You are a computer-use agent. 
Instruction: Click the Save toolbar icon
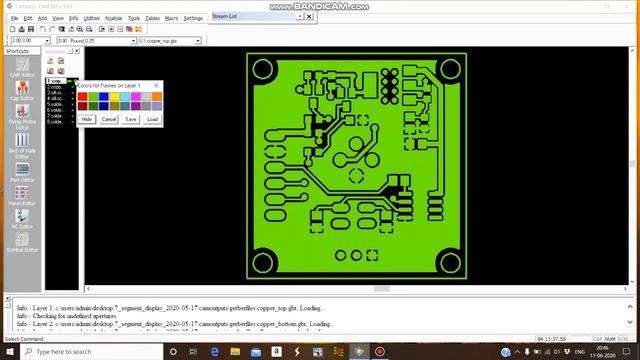pos(31,29)
